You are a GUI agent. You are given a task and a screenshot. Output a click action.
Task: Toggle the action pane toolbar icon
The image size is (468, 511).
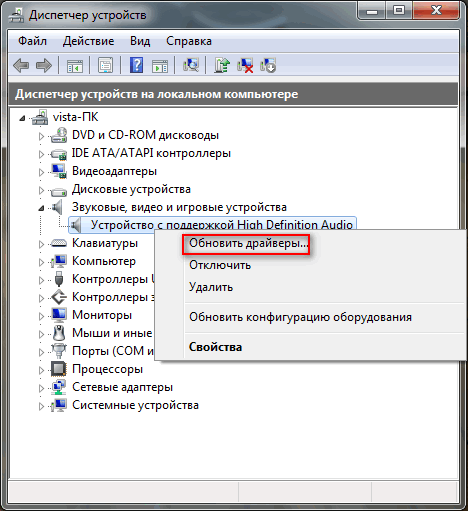[160, 66]
